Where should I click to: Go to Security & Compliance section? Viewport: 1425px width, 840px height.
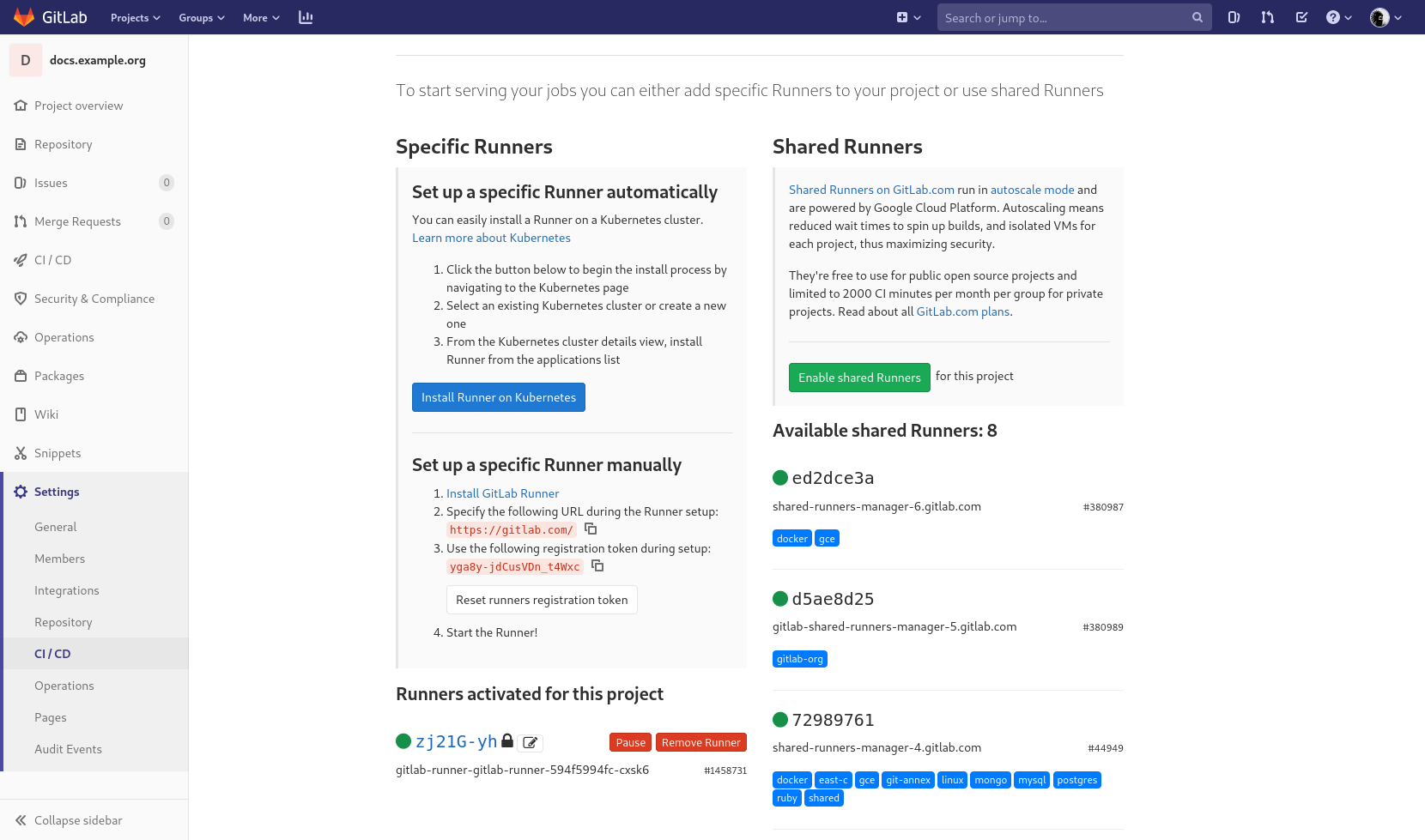[94, 299]
